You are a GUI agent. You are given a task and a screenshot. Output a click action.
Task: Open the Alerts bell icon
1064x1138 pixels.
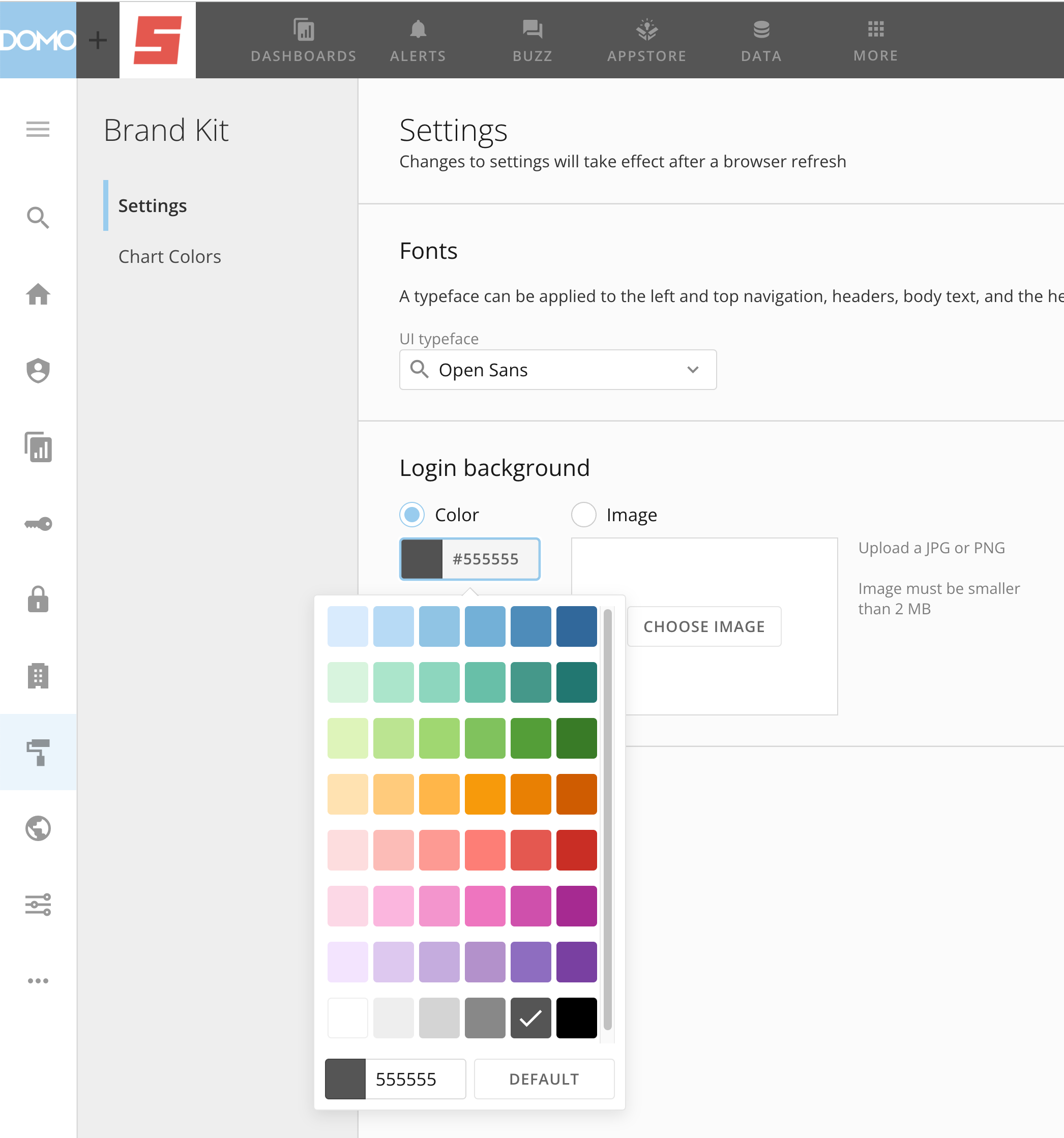coord(418,30)
